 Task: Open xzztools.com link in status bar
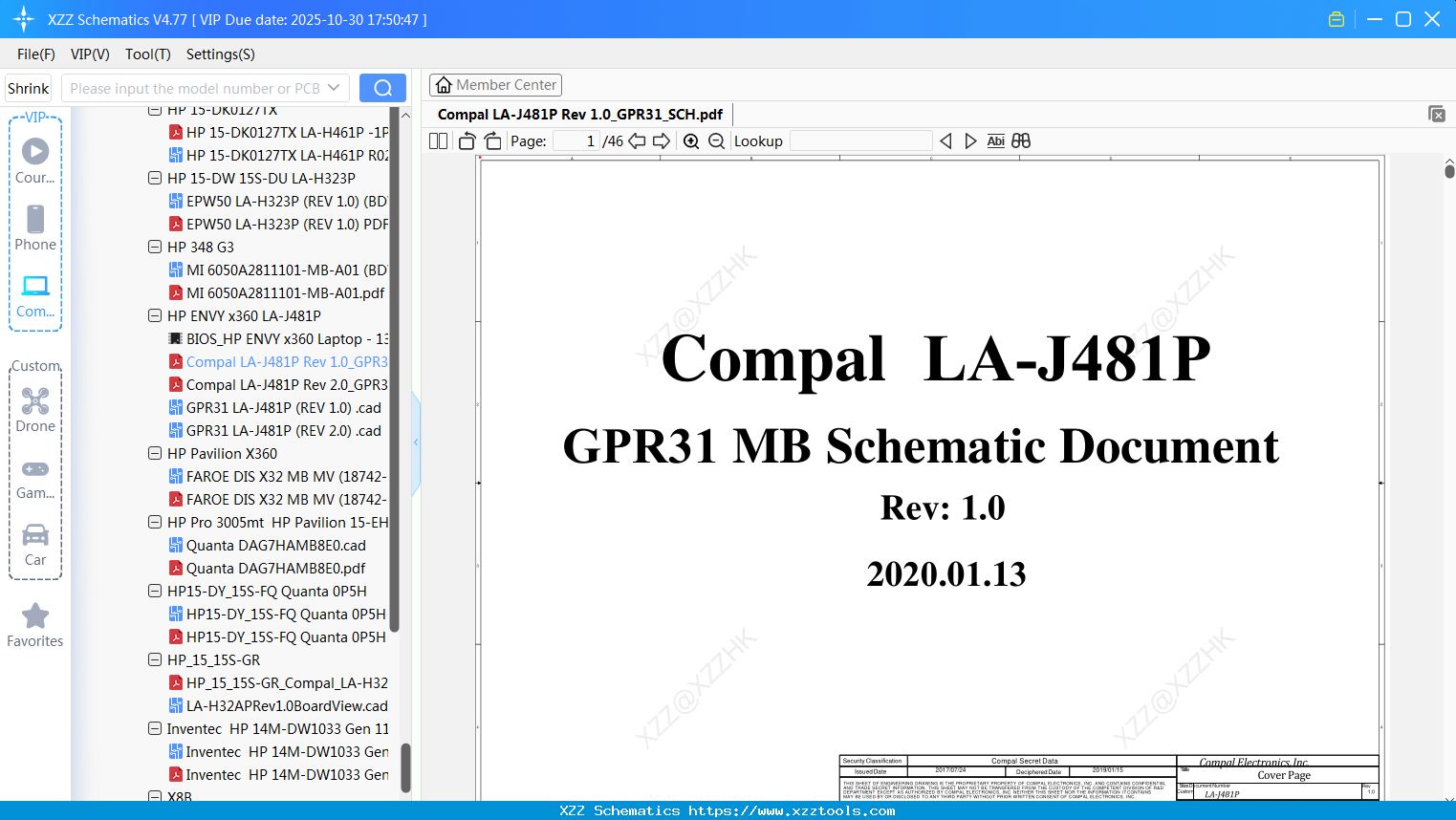pyautogui.click(x=792, y=810)
